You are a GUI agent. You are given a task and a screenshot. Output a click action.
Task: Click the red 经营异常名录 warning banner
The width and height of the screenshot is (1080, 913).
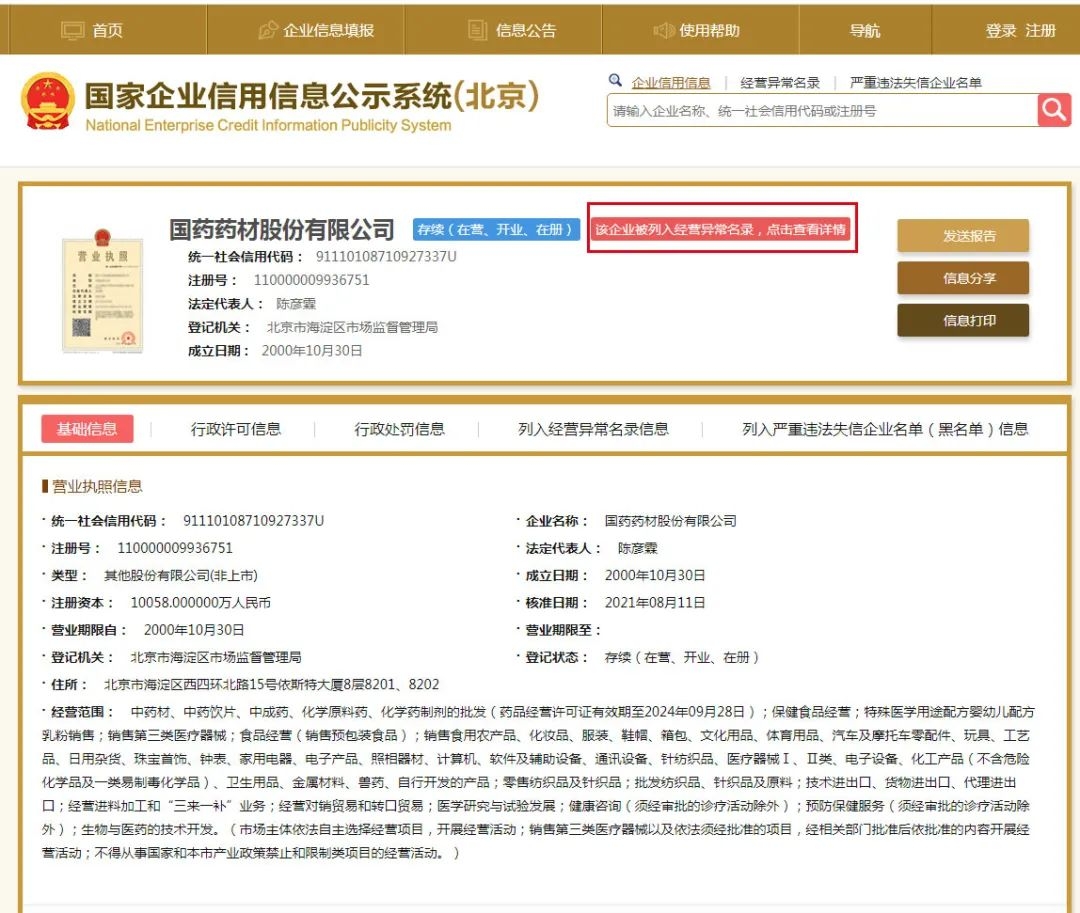pyautogui.click(x=720, y=229)
